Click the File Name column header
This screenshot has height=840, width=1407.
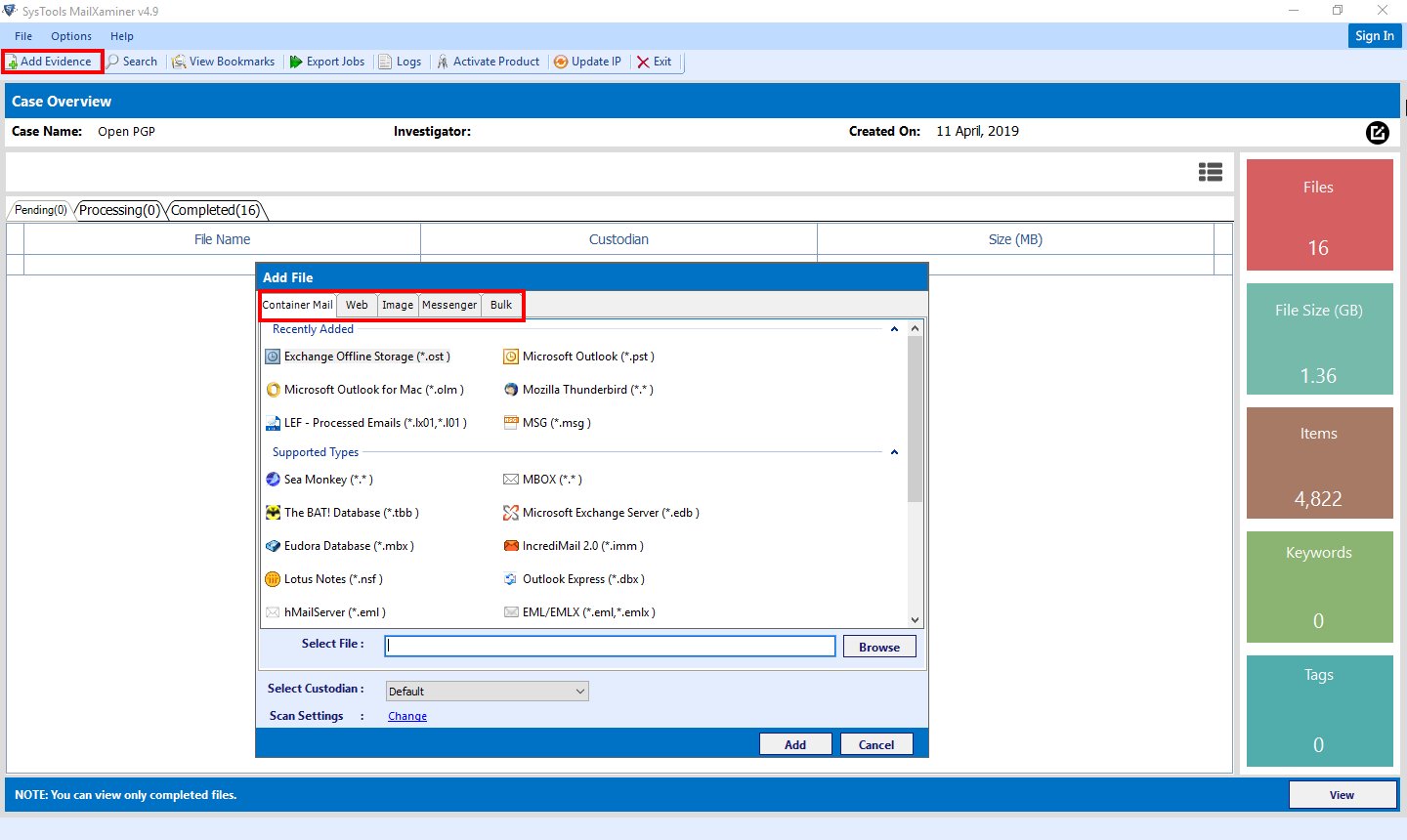pos(222,239)
